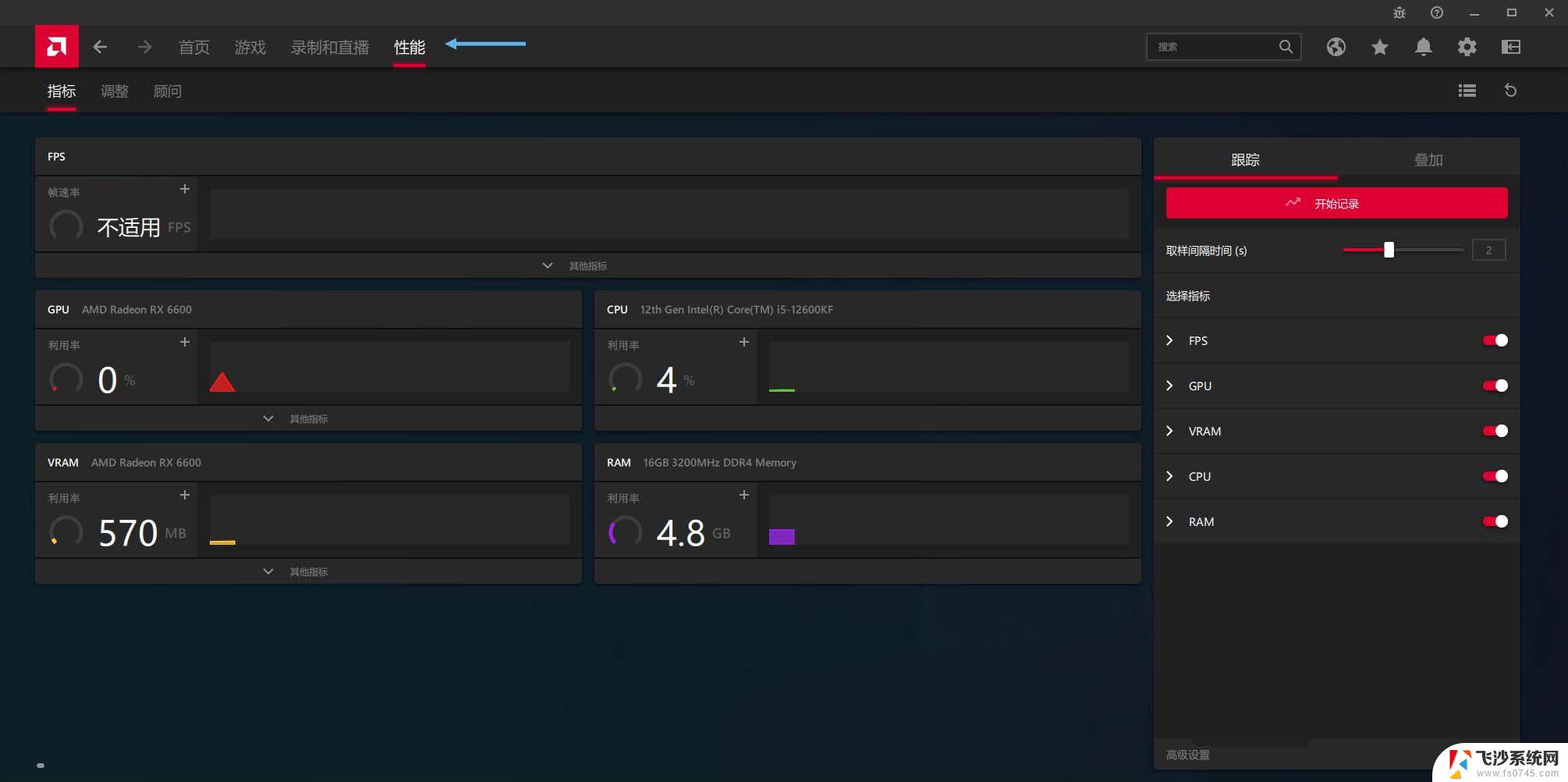Expand 其他指标 under VRAM card
Screen dimensions: 1568x782
pyautogui.click(x=308, y=571)
